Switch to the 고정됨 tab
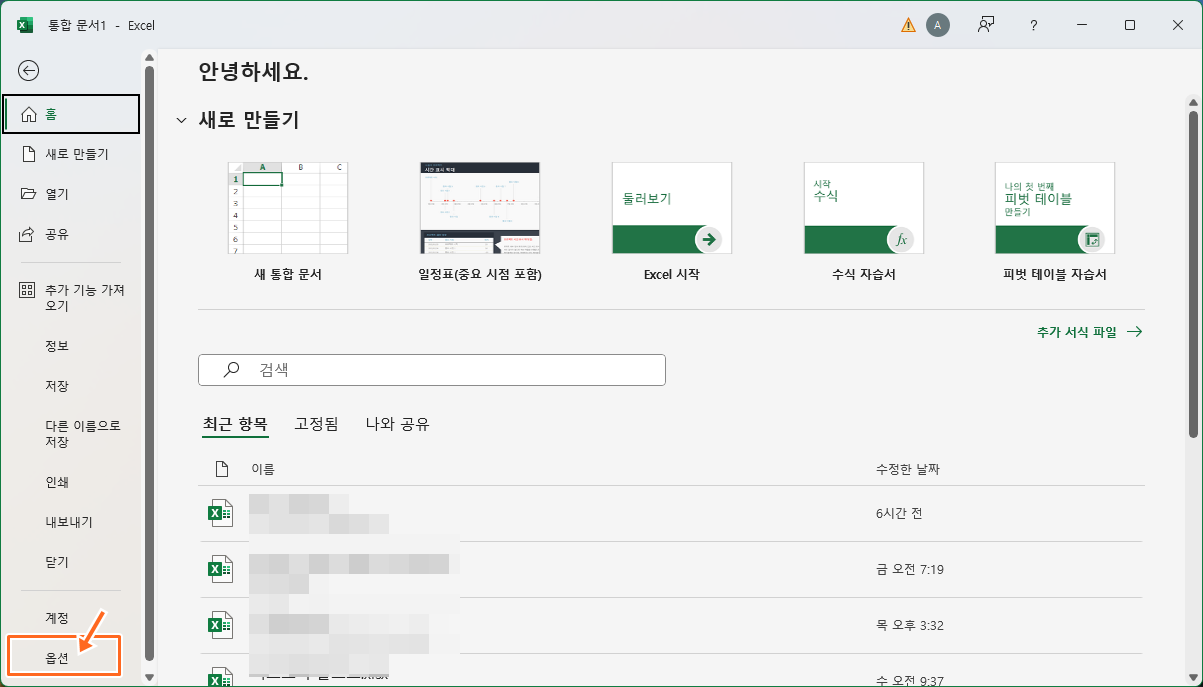 317,424
